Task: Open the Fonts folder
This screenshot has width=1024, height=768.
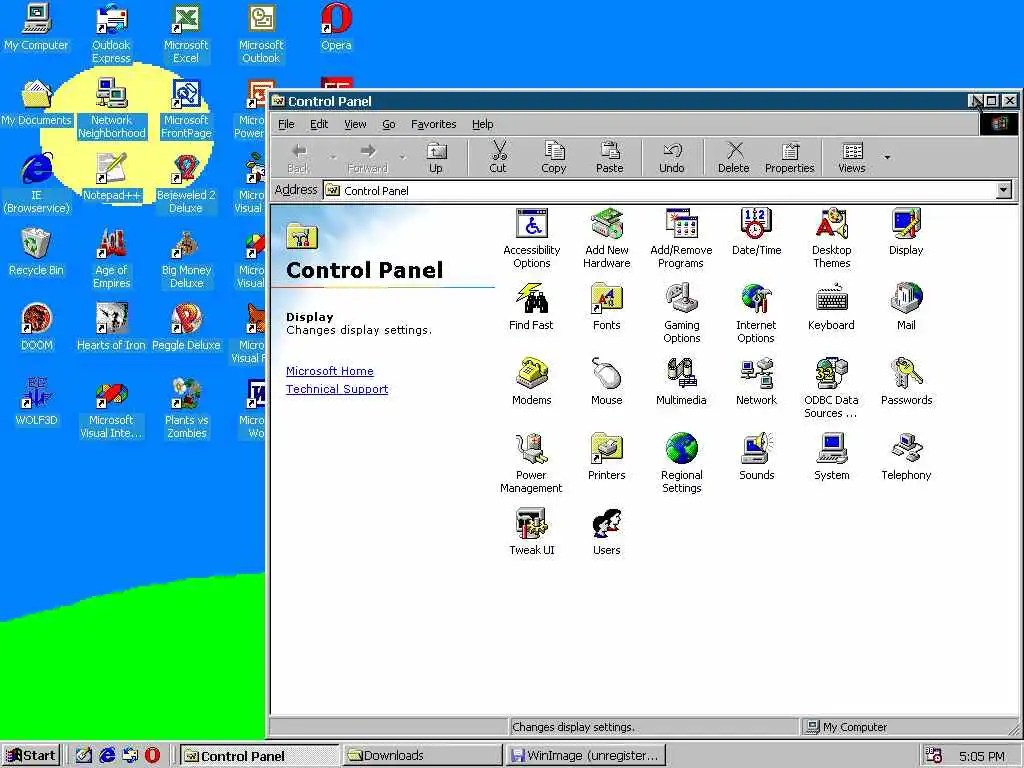Action: (607, 307)
